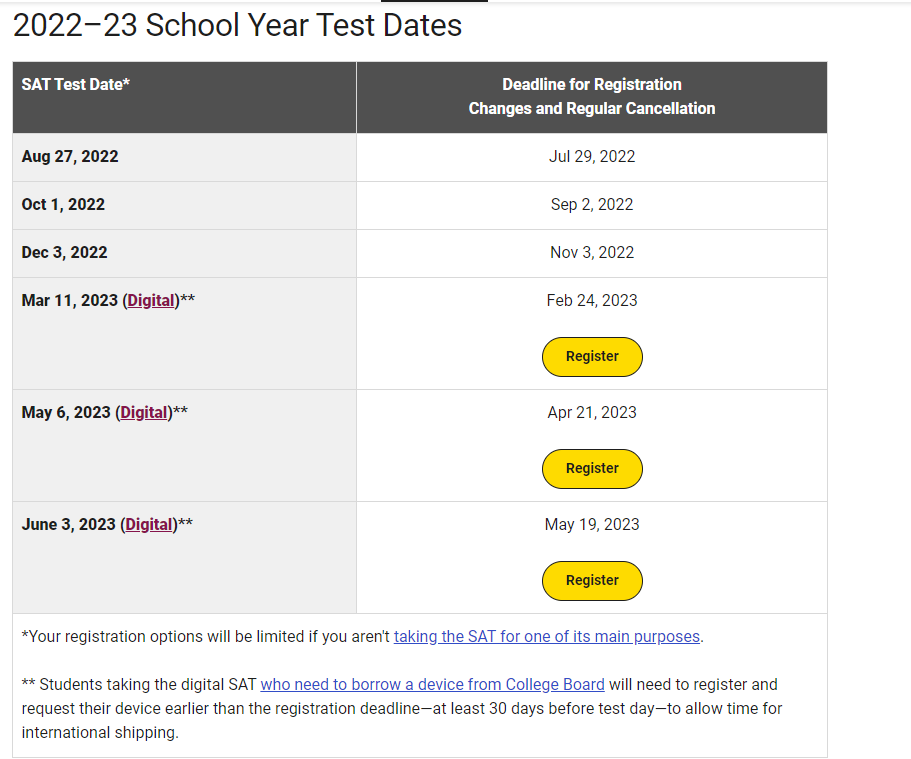This screenshot has height=759, width=911.
Task: Open the Digital link for May 6, 2023
Action: [x=143, y=412]
